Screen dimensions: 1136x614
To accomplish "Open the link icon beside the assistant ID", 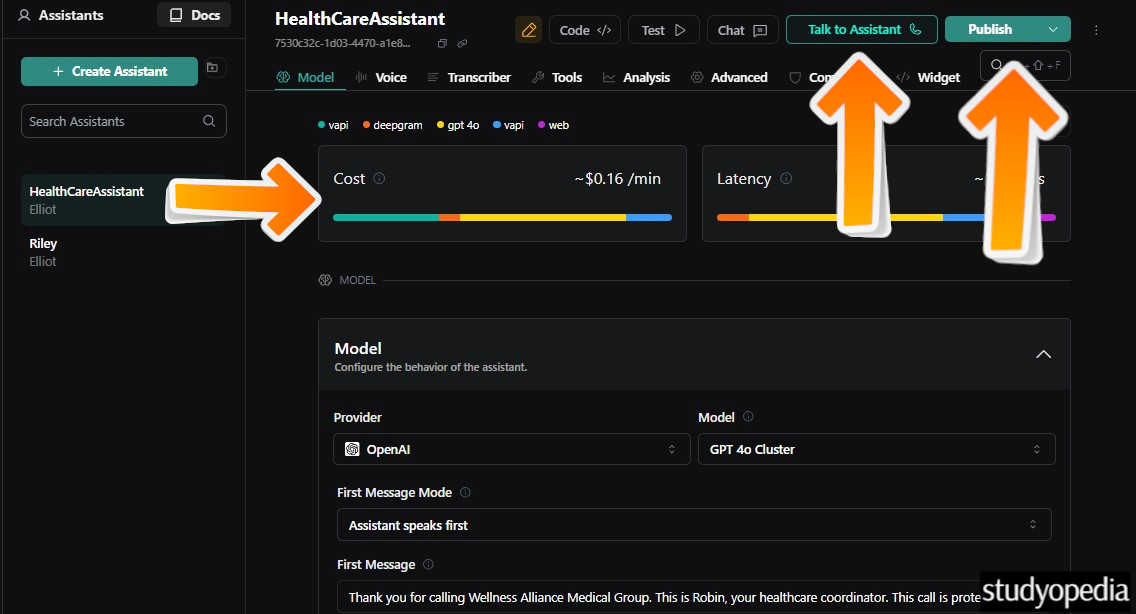I will pyautogui.click(x=461, y=43).
